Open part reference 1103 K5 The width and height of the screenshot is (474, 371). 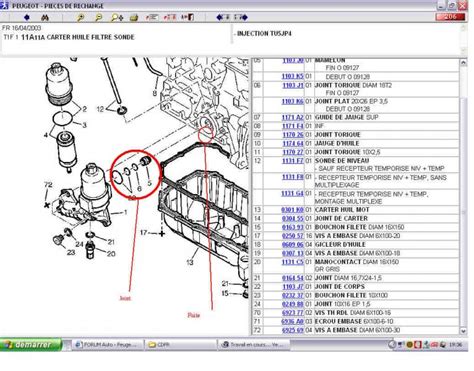(293, 76)
